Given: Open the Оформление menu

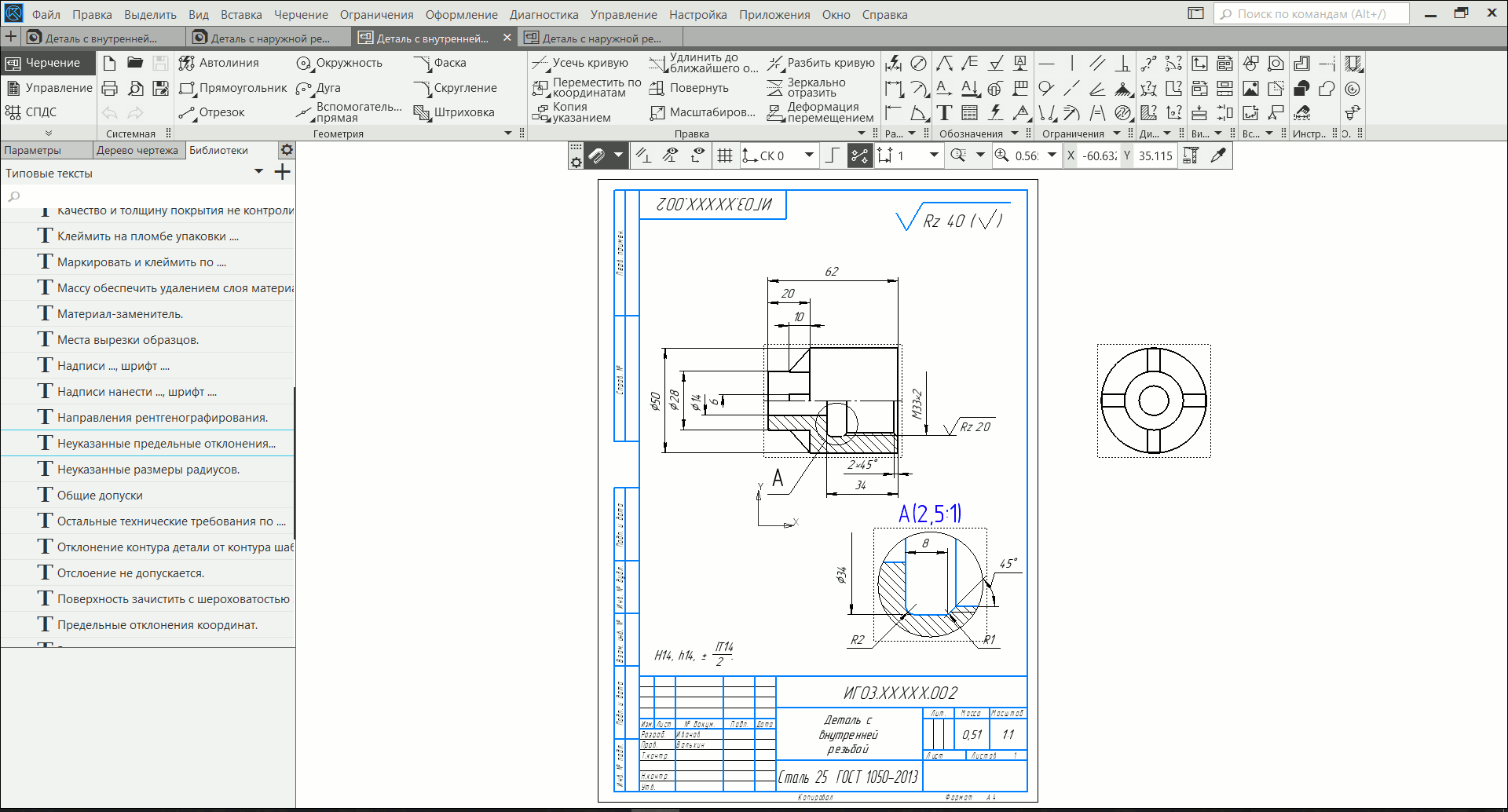Looking at the screenshot, I should point(461,14).
